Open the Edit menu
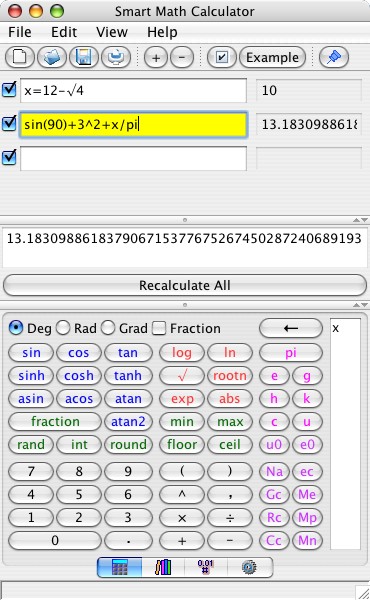Image resolution: width=370 pixels, height=600 pixels. (x=64, y=32)
